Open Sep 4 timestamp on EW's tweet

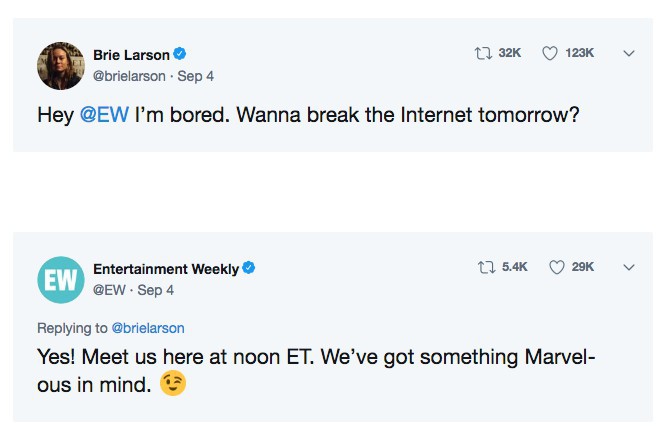(155, 290)
